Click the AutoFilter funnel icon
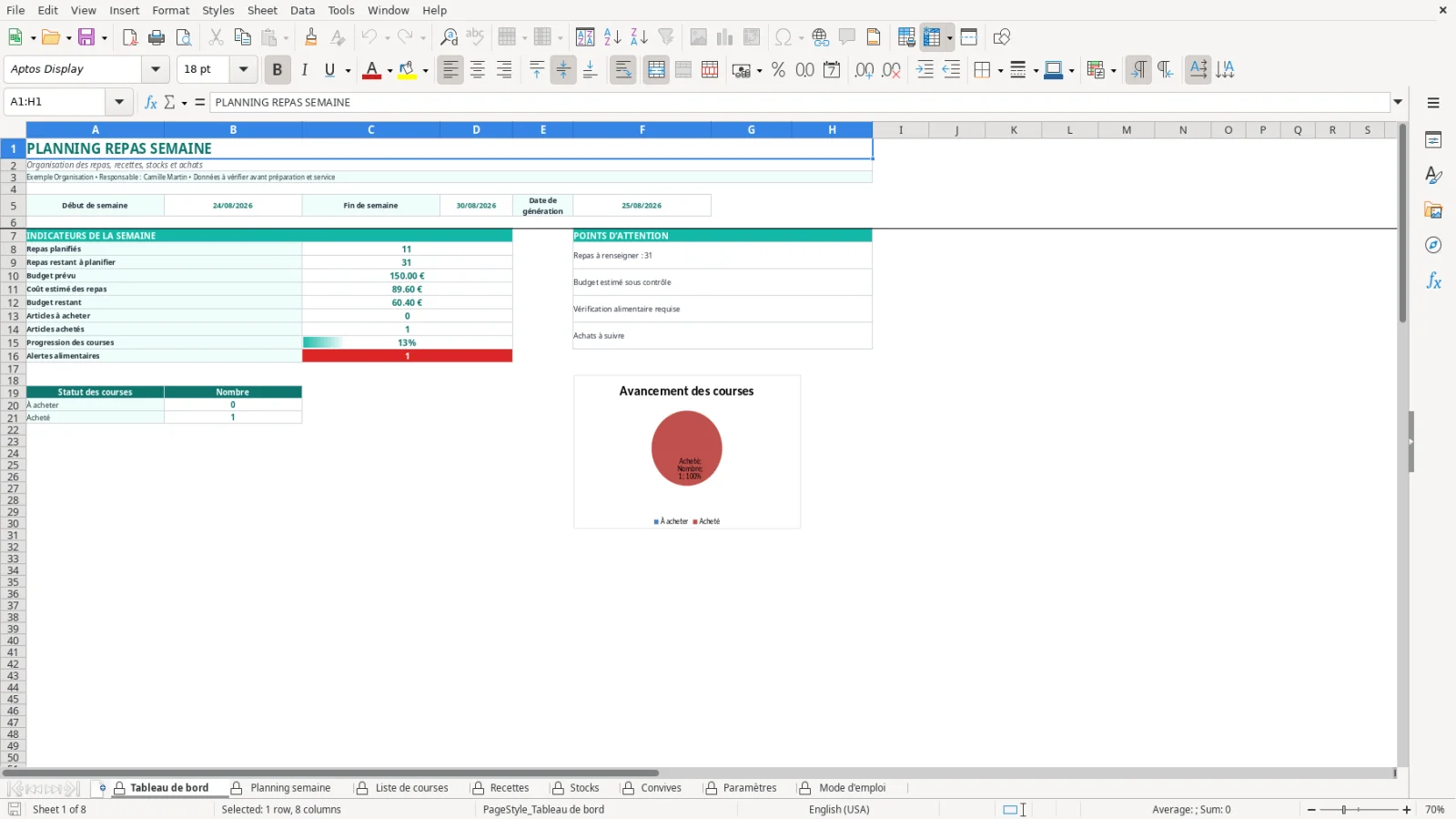This screenshot has height=819, width=1456. [x=666, y=37]
